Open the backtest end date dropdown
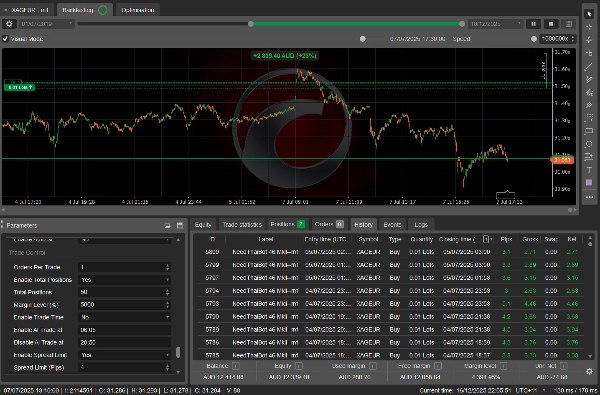The image size is (600, 395). [495, 24]
